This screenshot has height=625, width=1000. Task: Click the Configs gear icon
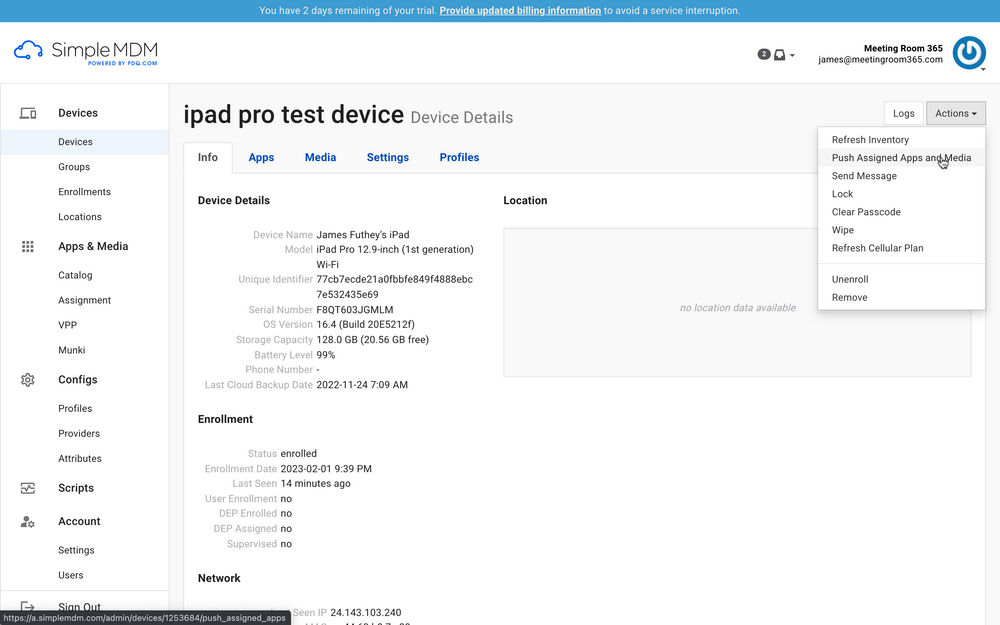[27, 380]
